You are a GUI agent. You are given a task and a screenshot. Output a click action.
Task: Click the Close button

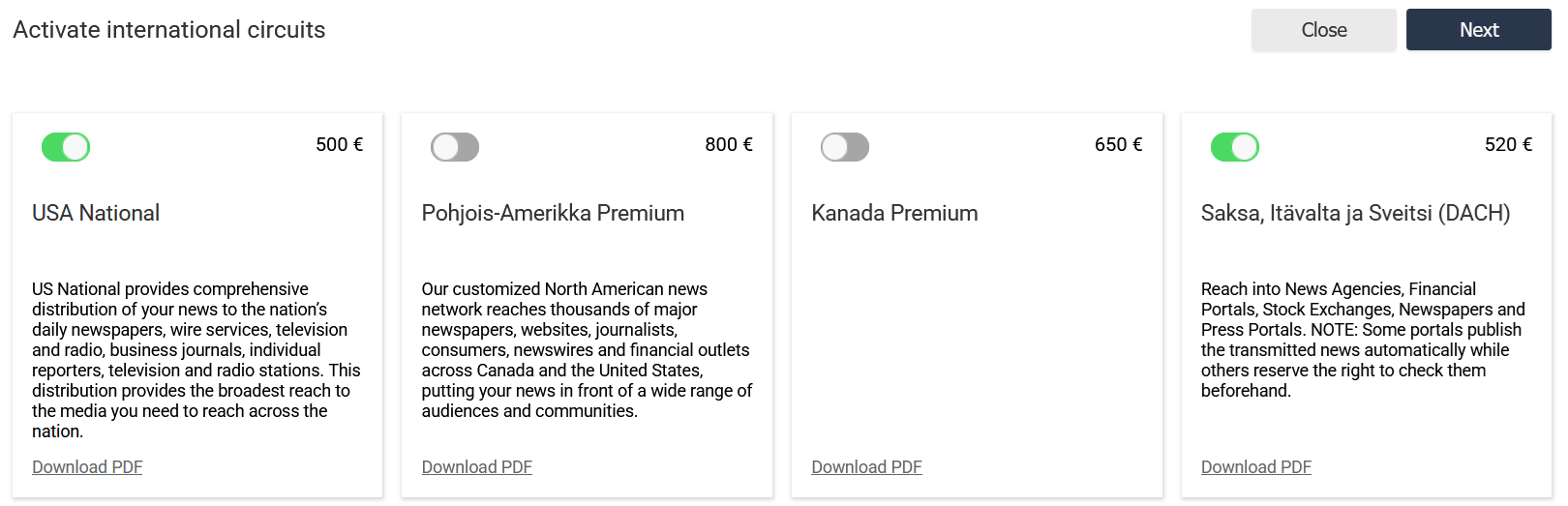click(x=1323, y=30)
